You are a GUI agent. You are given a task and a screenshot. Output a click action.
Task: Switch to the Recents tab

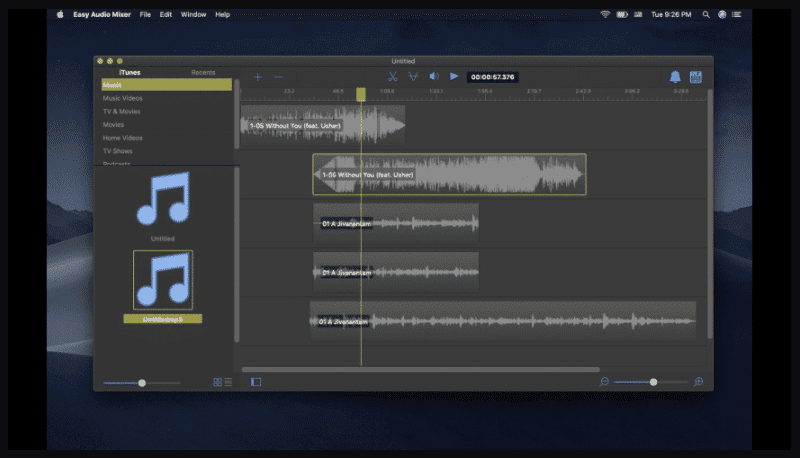point(203,72)
